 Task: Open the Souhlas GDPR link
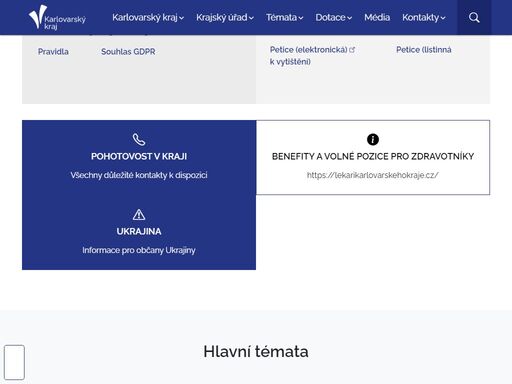pyautogui.click(x=128, y=52)
